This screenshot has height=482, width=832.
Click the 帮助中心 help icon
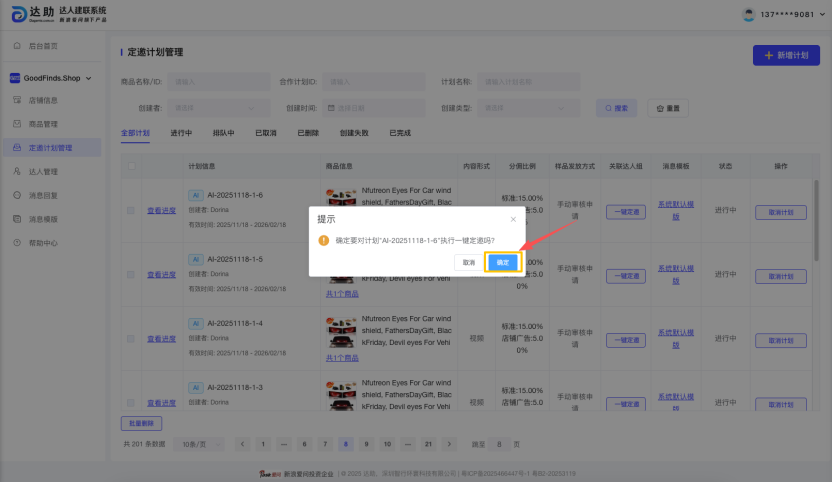coord(17,243)
